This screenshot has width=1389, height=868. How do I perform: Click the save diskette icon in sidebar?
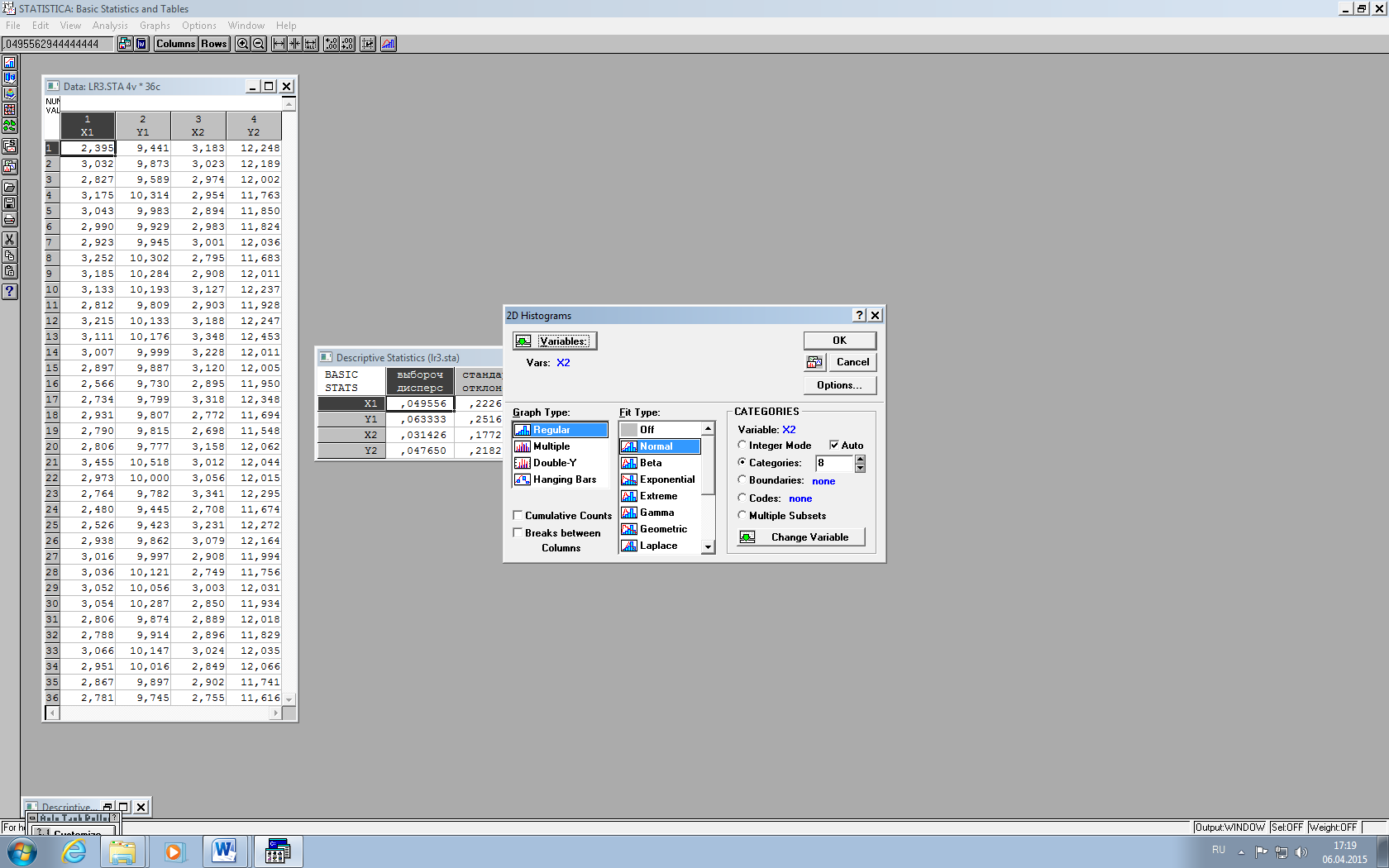coord(10,203)
